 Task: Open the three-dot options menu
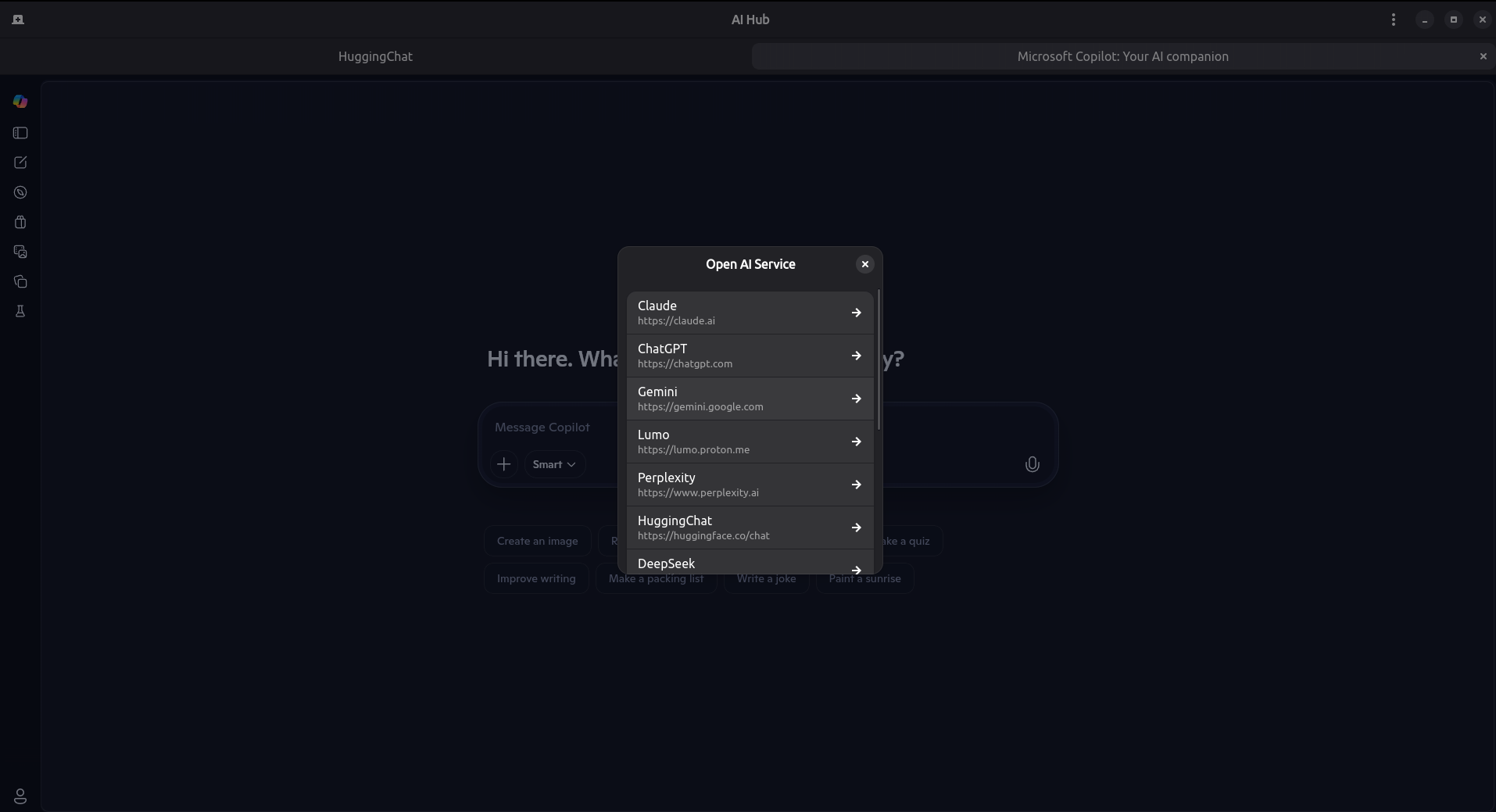[x=1394, y=20]
